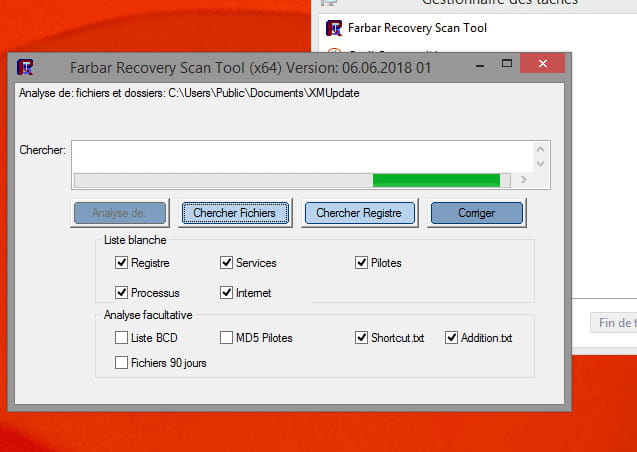Start a file search with Chercher Fichiers
Viewport: 637px width, 452px height.
tap(235, 213)
